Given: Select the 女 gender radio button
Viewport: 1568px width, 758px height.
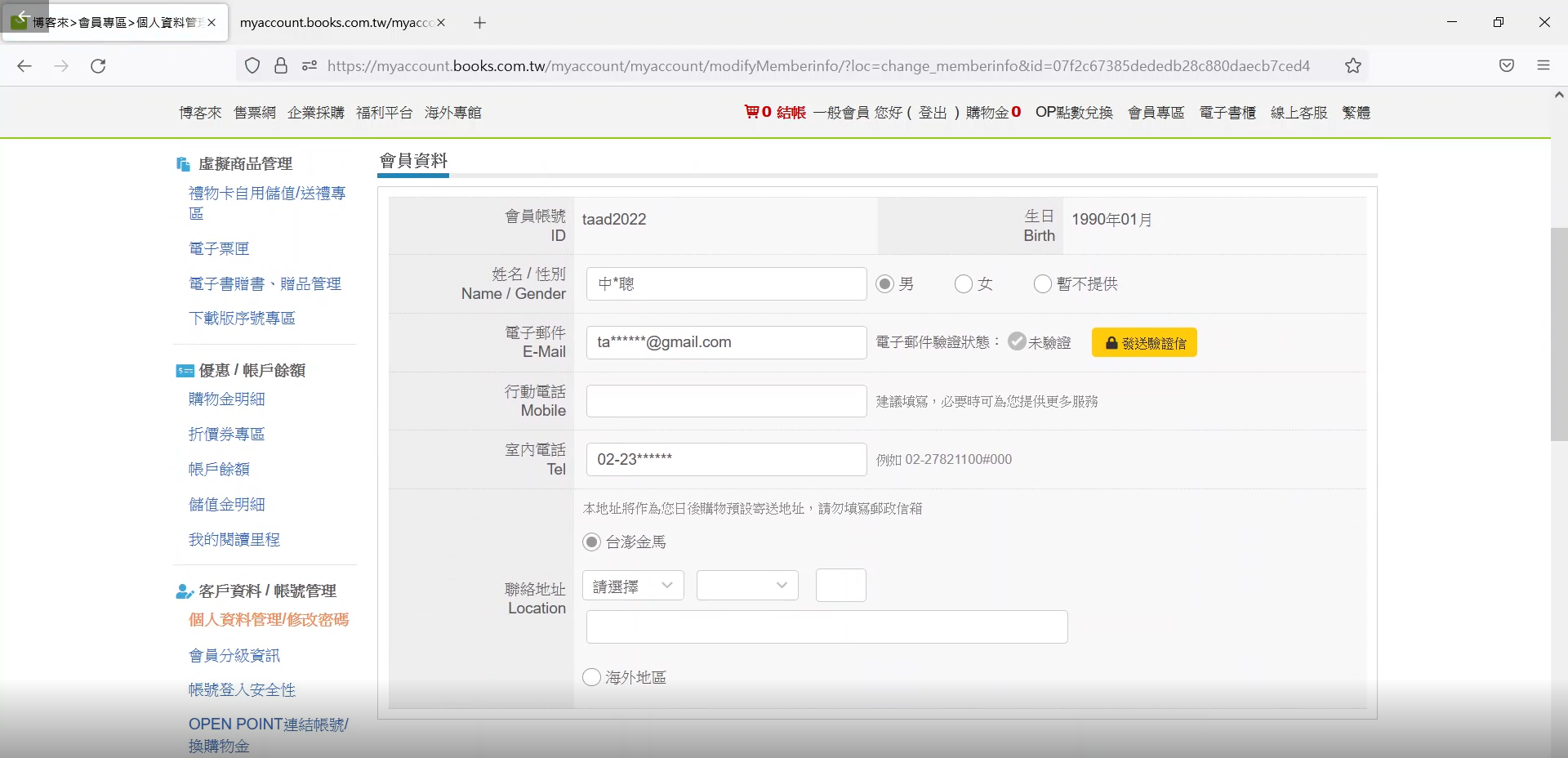Looking at the screenshot, I should click(964, 283).
